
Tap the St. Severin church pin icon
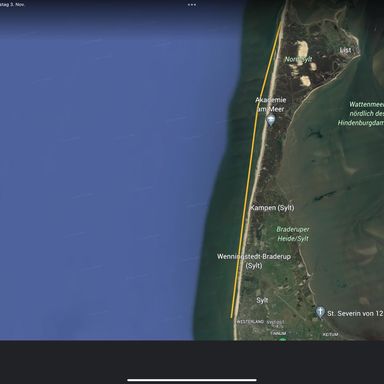tap(320, 312)
